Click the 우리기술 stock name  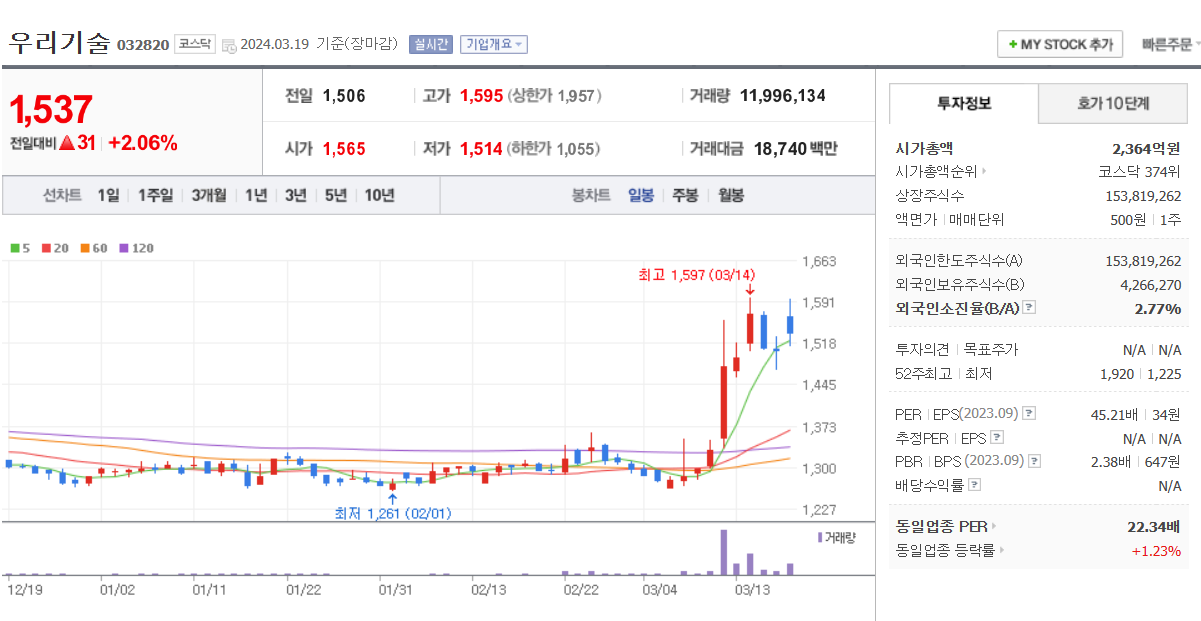tap(59, 42)
